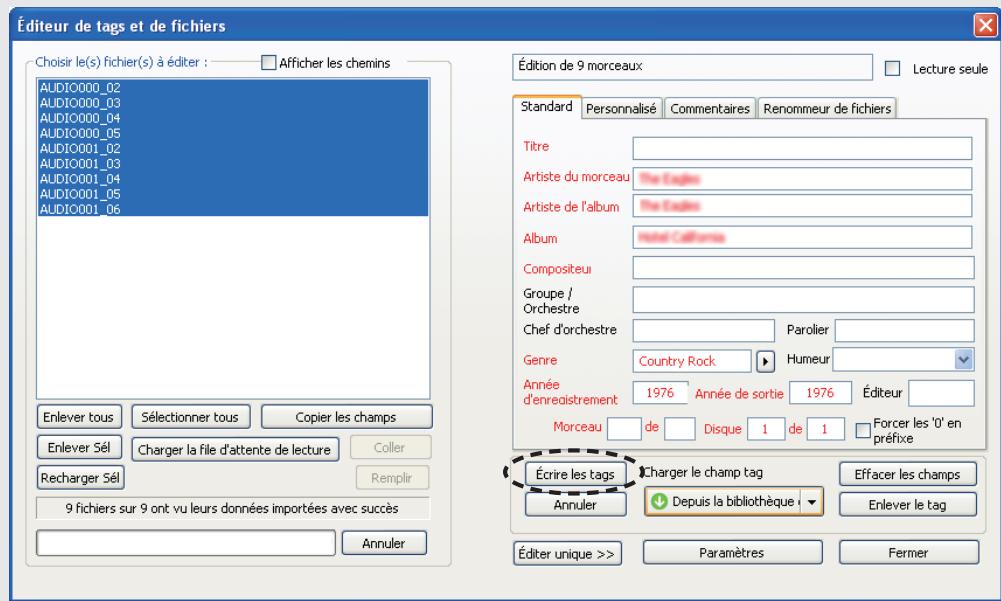The height and width of the screenshot is (601, 1001).
Task: Open the Commentaires tab
Action: click(710, 109)
